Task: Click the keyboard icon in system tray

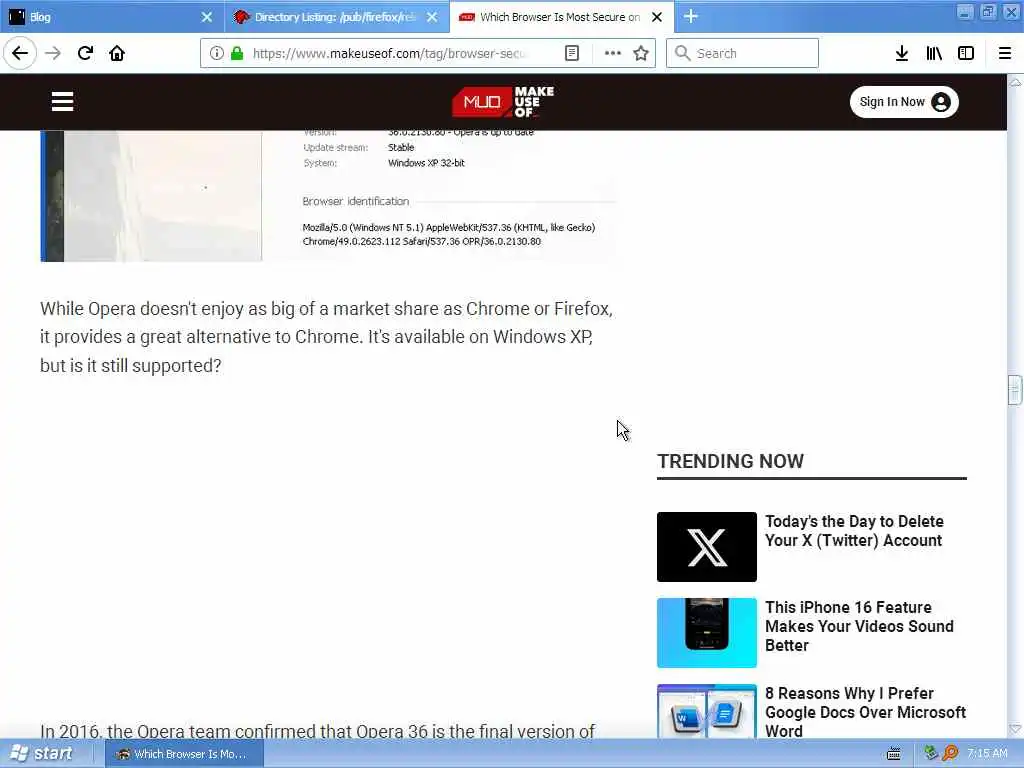Action: click(893, 754)
